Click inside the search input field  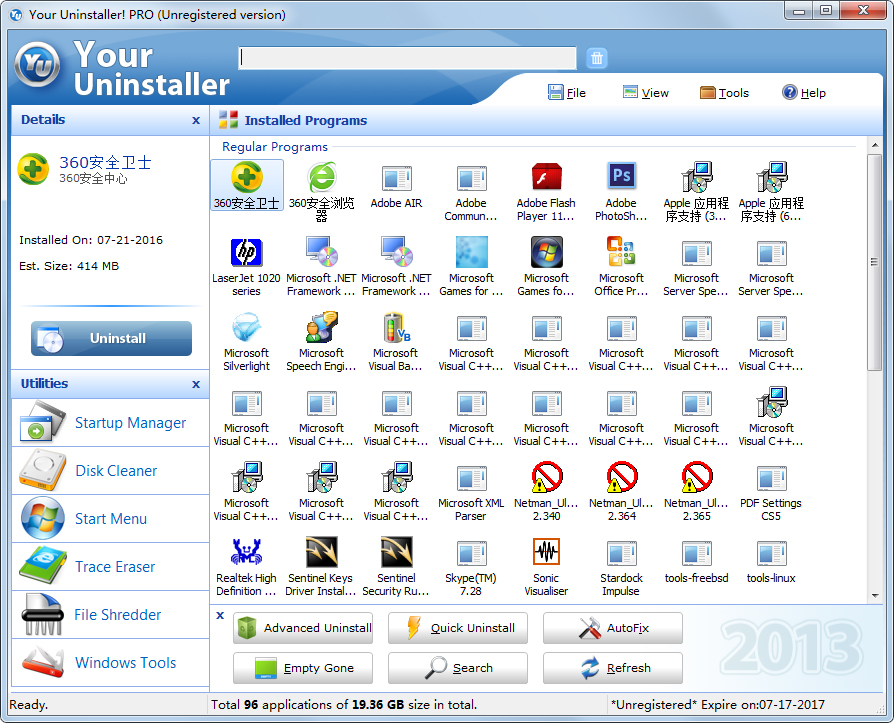coord(408,57)
